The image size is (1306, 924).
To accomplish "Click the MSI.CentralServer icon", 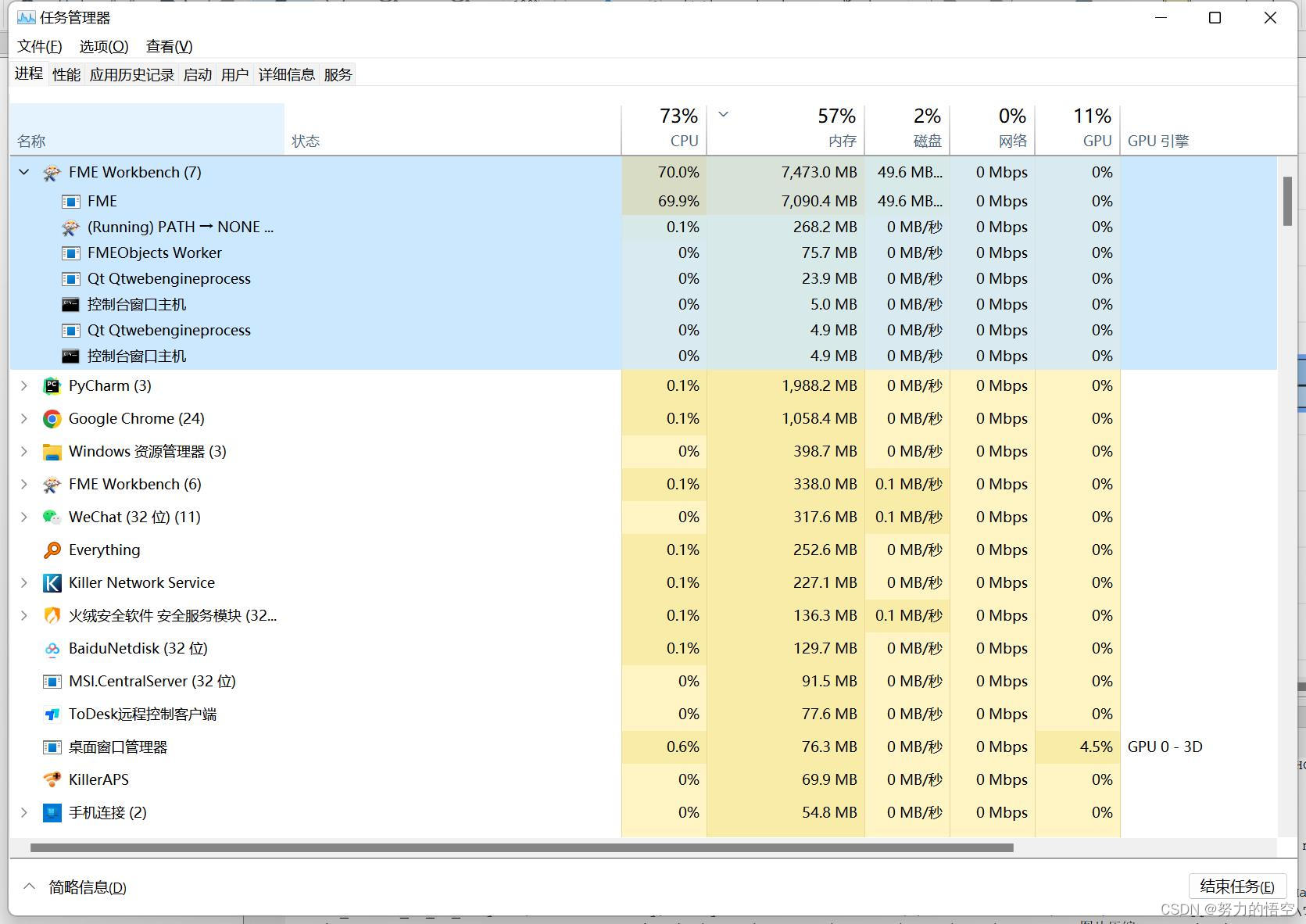I will pyautogui.click(x=52, y=682).
